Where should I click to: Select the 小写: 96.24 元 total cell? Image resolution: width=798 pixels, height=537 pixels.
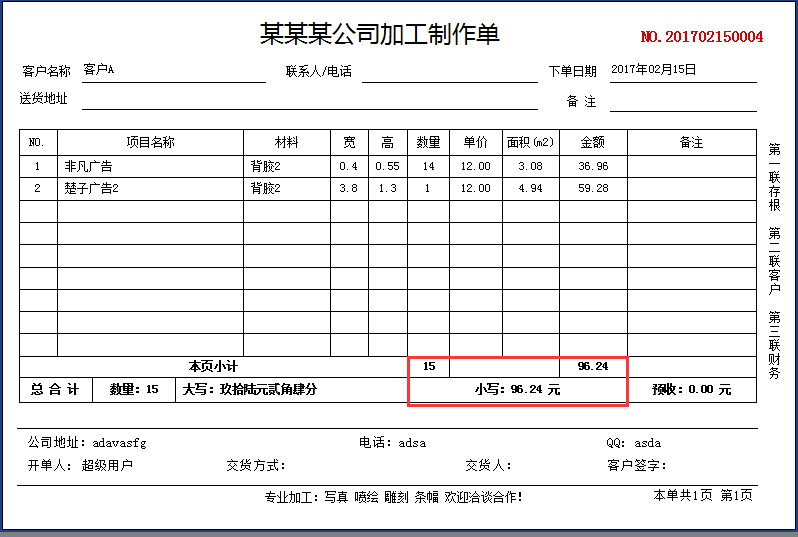coord(517,390)
